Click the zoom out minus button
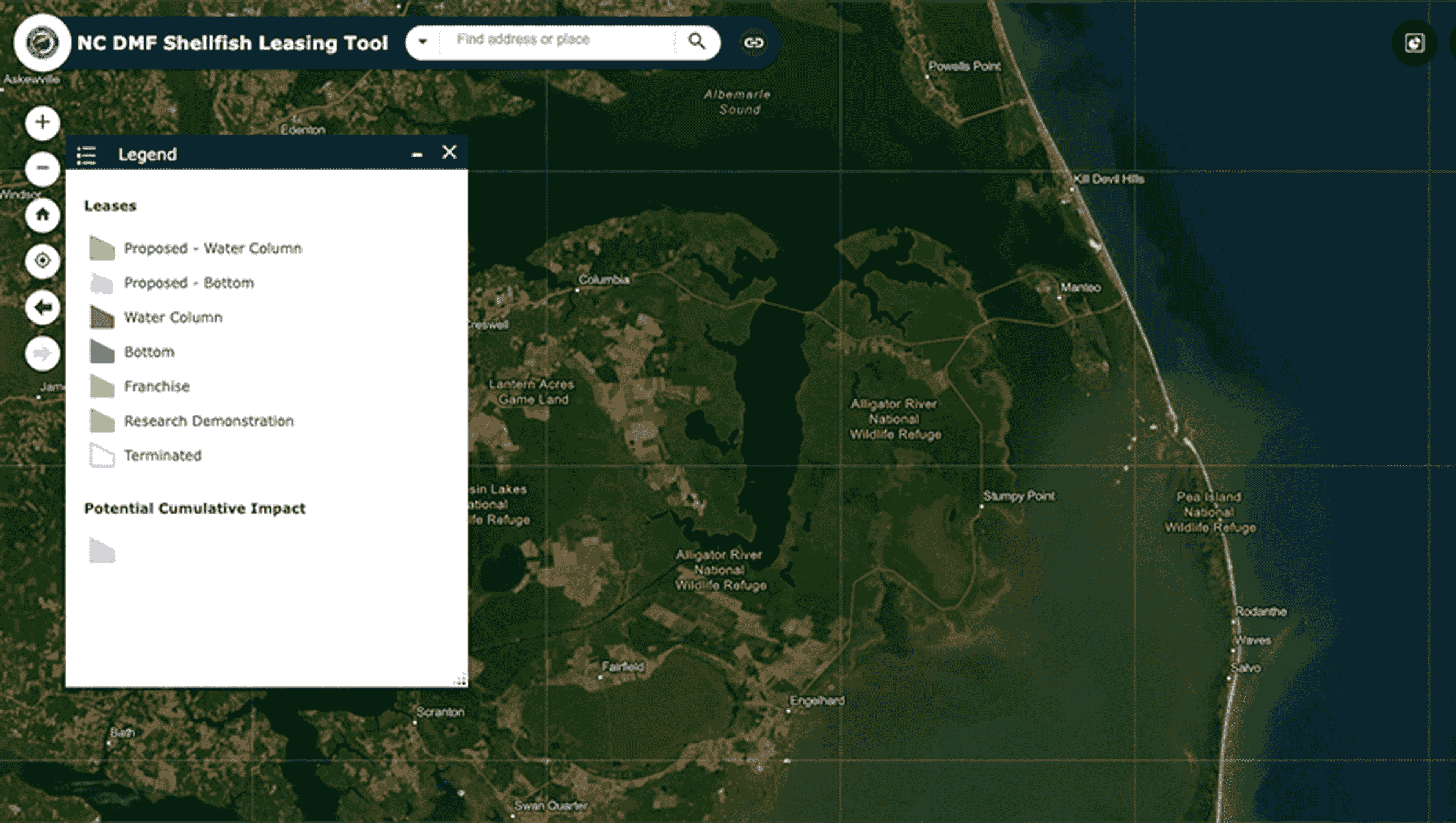 point(42,168)
